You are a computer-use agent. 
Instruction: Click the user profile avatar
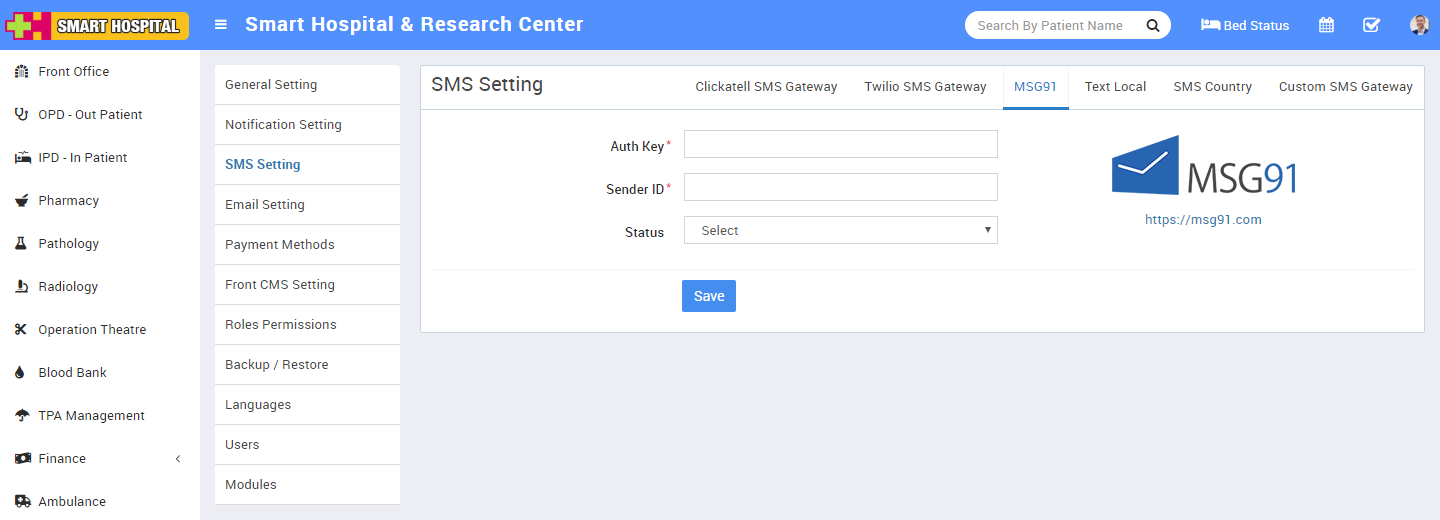tap(1419, 25)
